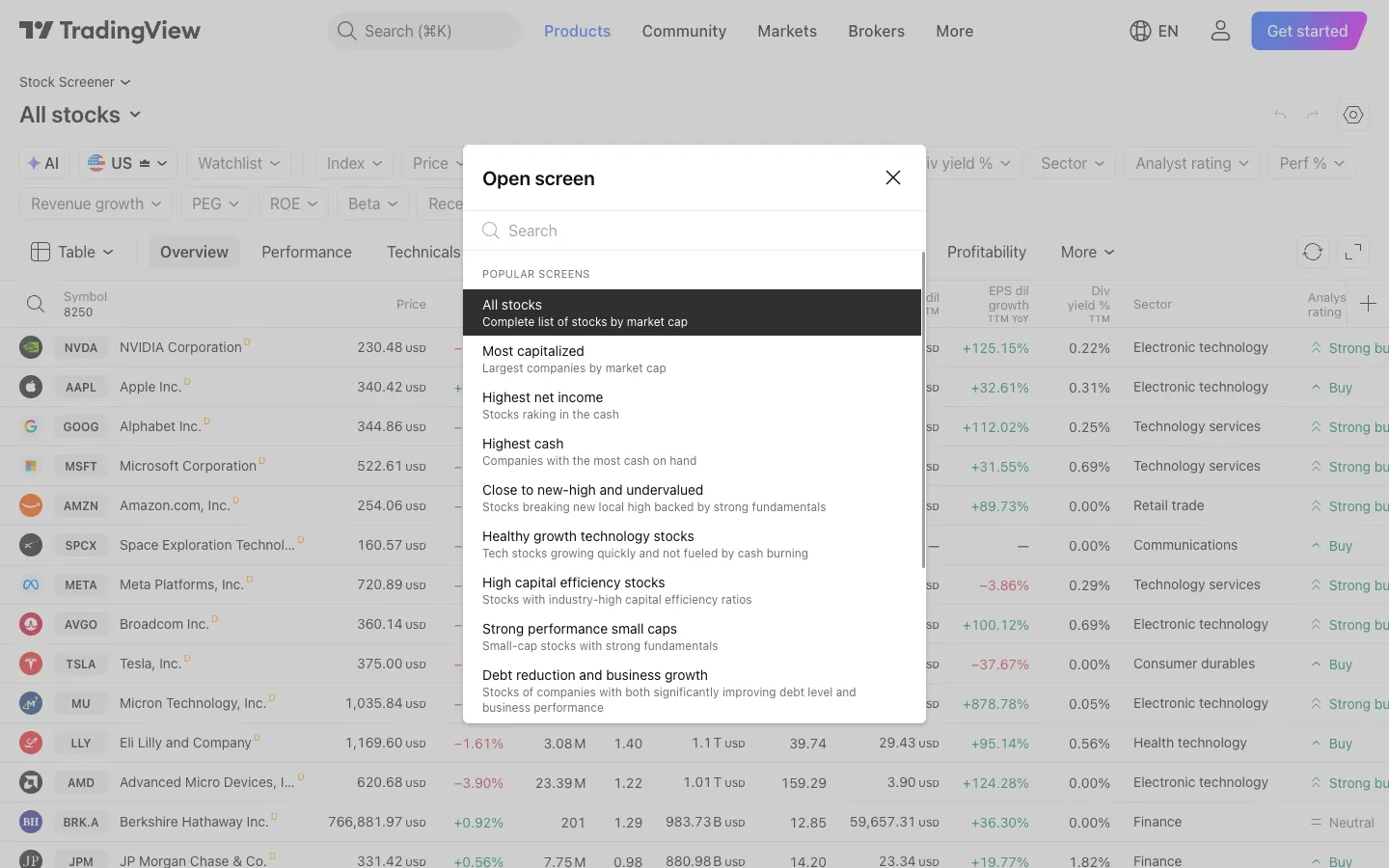Click the Apple logo icon
This screenshot has width=1389, height=868.
point(31,387)
